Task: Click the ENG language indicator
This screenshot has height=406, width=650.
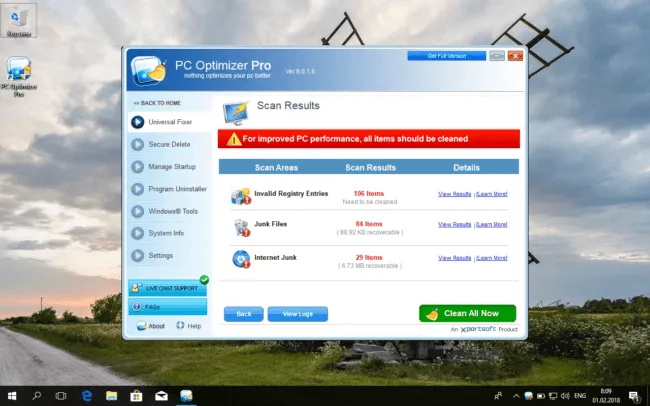Action: [580, 396]
